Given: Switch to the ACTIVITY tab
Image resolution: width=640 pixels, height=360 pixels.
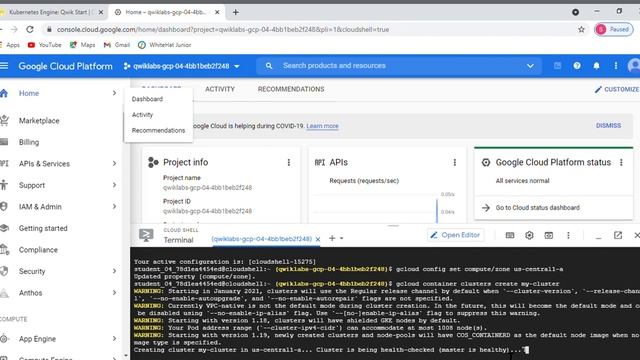Looking at the screenshot, I should 220,89.
